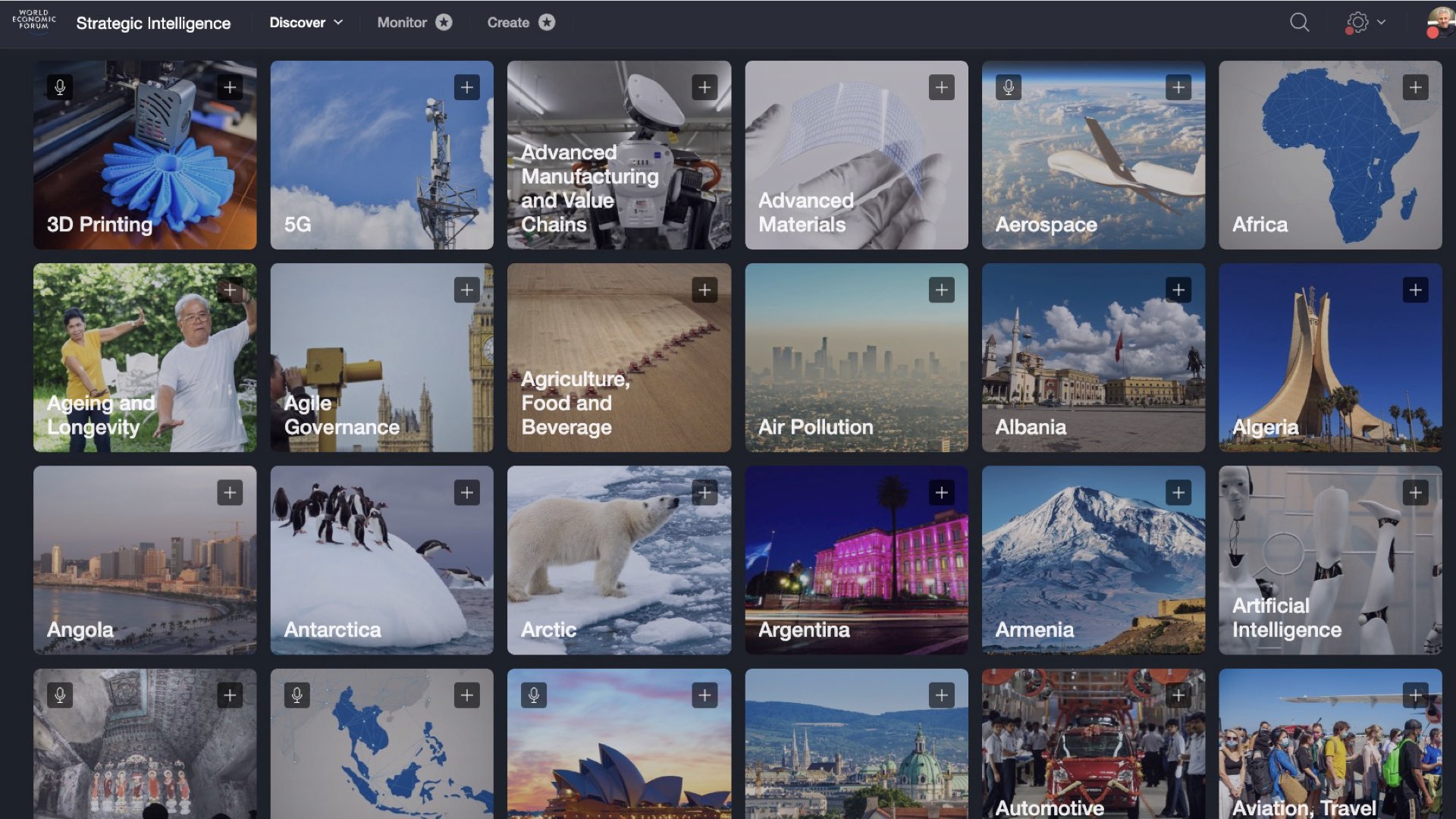Add Antarctica with the plus icon
This screenshot has height=819, width=1456.
pos(467,492)
